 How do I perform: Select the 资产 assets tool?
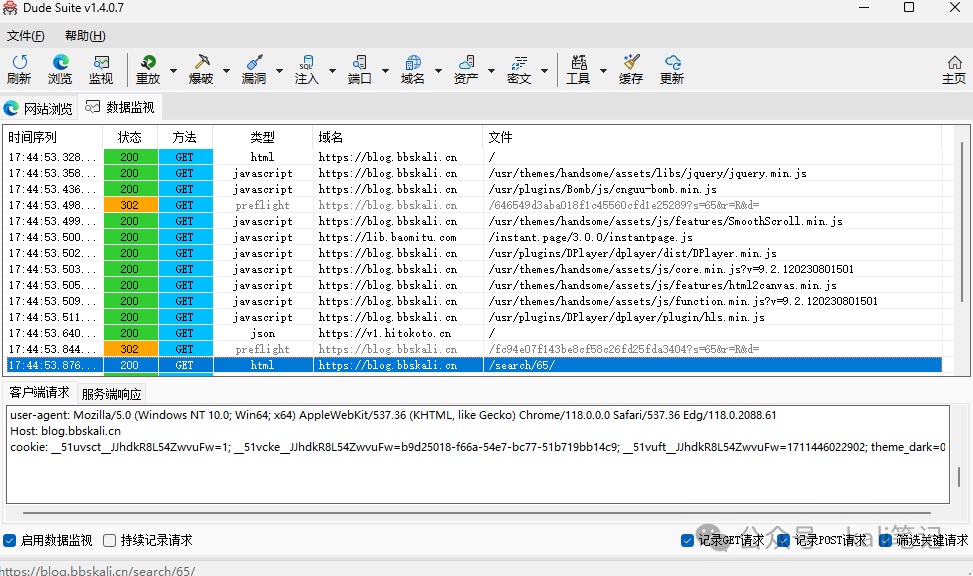click(466, 69)
